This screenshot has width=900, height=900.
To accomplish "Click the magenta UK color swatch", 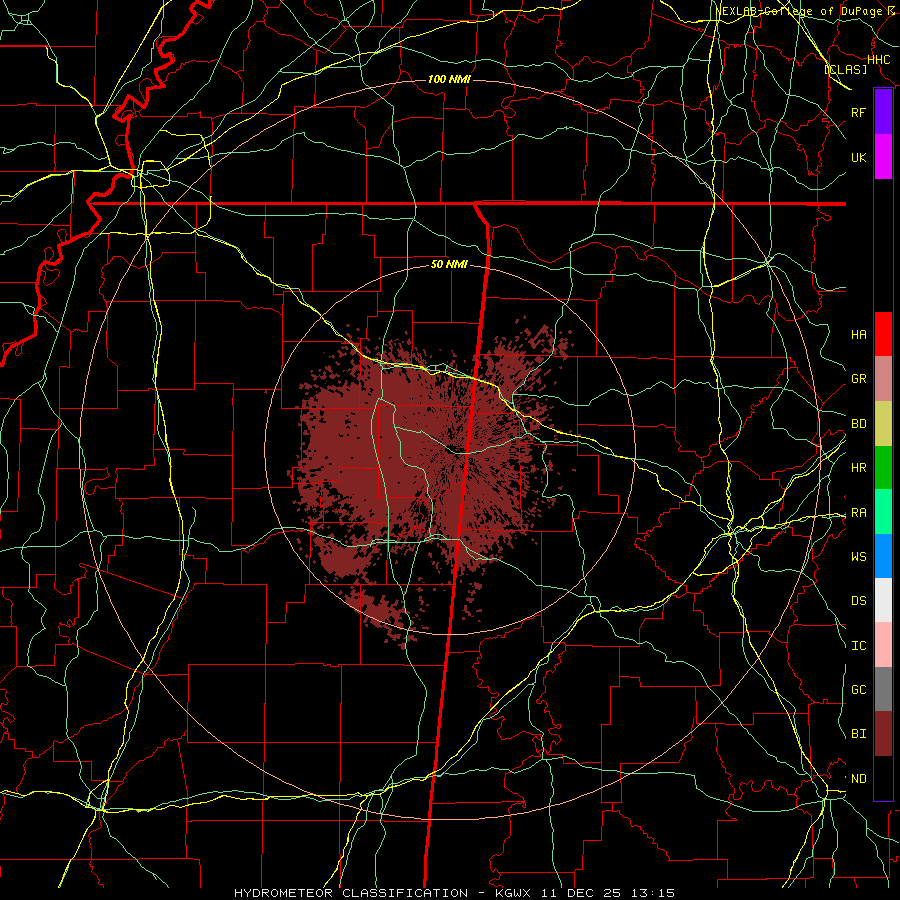I will (883, 157).
